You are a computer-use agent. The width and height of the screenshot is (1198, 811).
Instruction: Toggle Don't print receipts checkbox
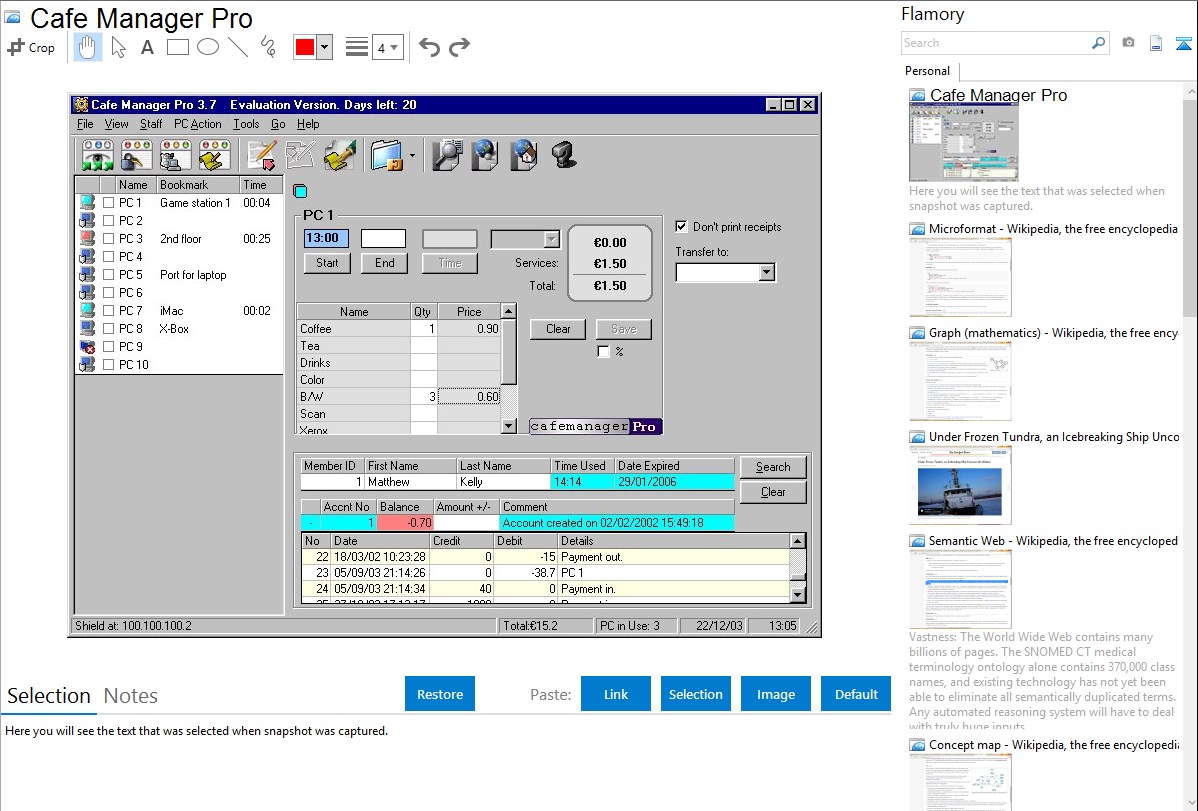coord(682,227)
